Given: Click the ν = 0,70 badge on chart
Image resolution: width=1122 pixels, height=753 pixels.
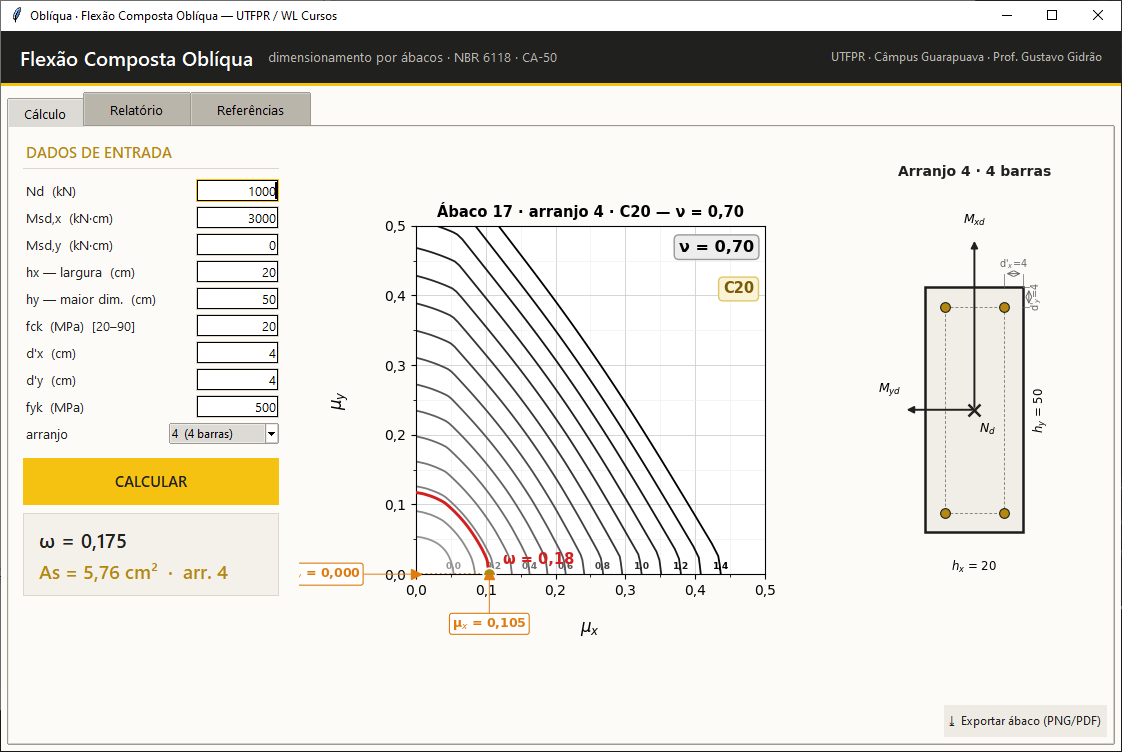Looking at the screenshot, I should [716, 247].
